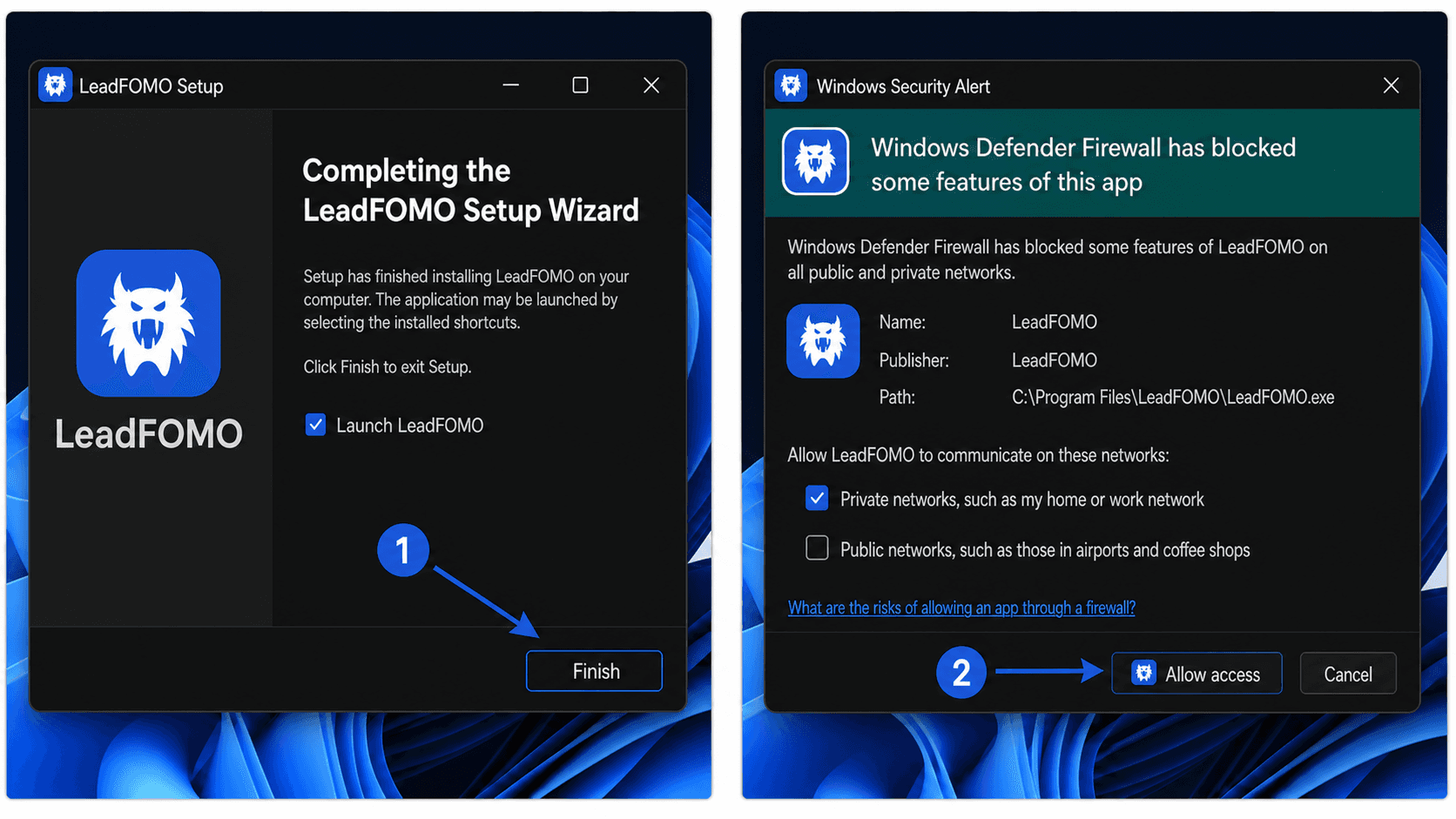Click the large LeadFOMO logo in Setup wizard
The width and height of the screenshot is (1456, 819).
(x=148, y=323)
